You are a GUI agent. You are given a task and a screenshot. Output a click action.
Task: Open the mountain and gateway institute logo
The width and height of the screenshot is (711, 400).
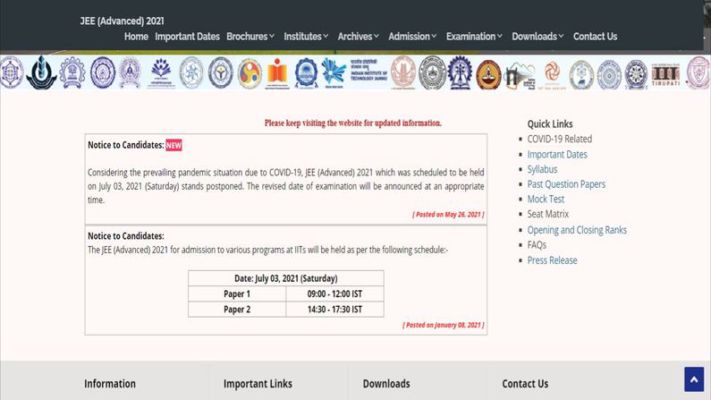(x=520, y=75)
